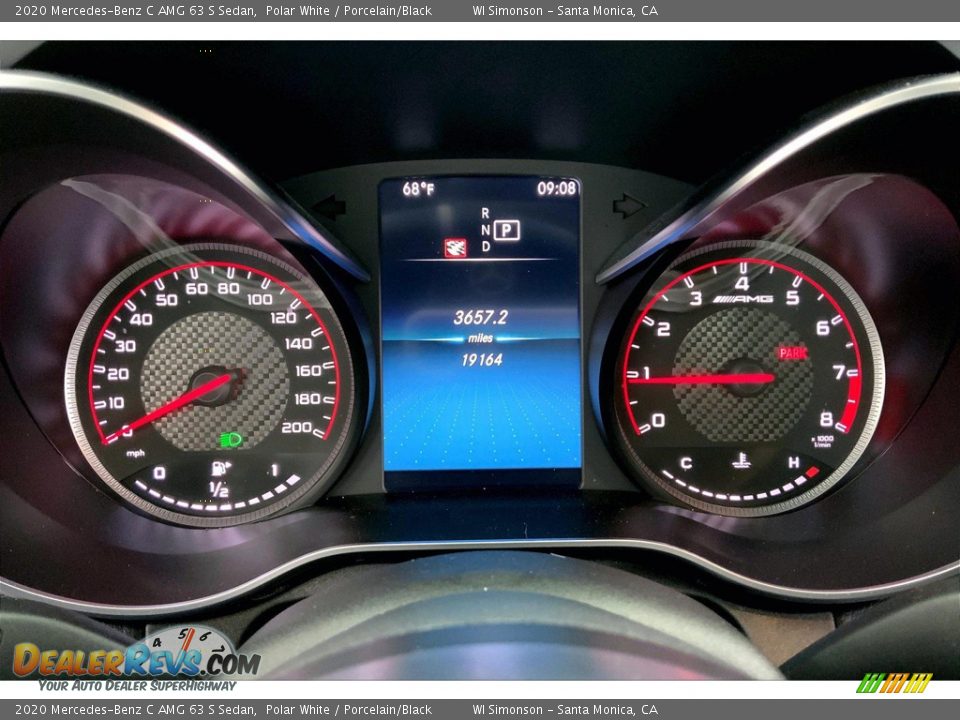This screenshot has width=960, height=720.
Task: Tap the red PARK indicator in the tachometer
Action: pos(792,353)
